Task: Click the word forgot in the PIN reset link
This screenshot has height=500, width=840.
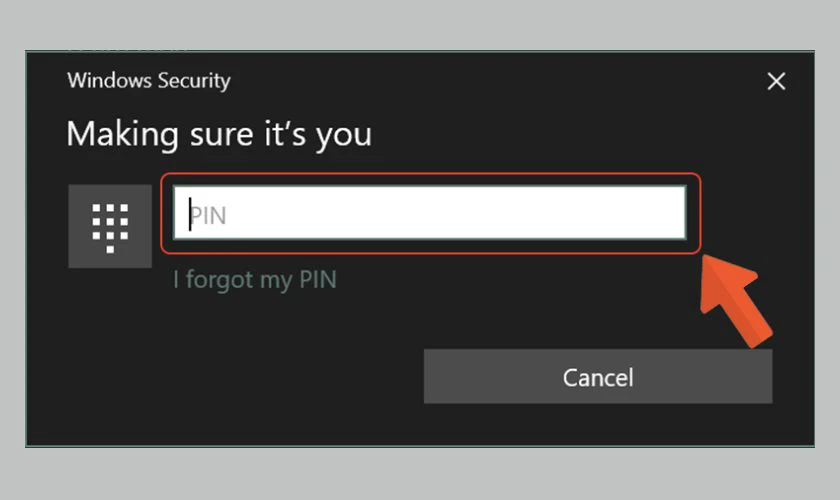Action: tap(220, 280)
